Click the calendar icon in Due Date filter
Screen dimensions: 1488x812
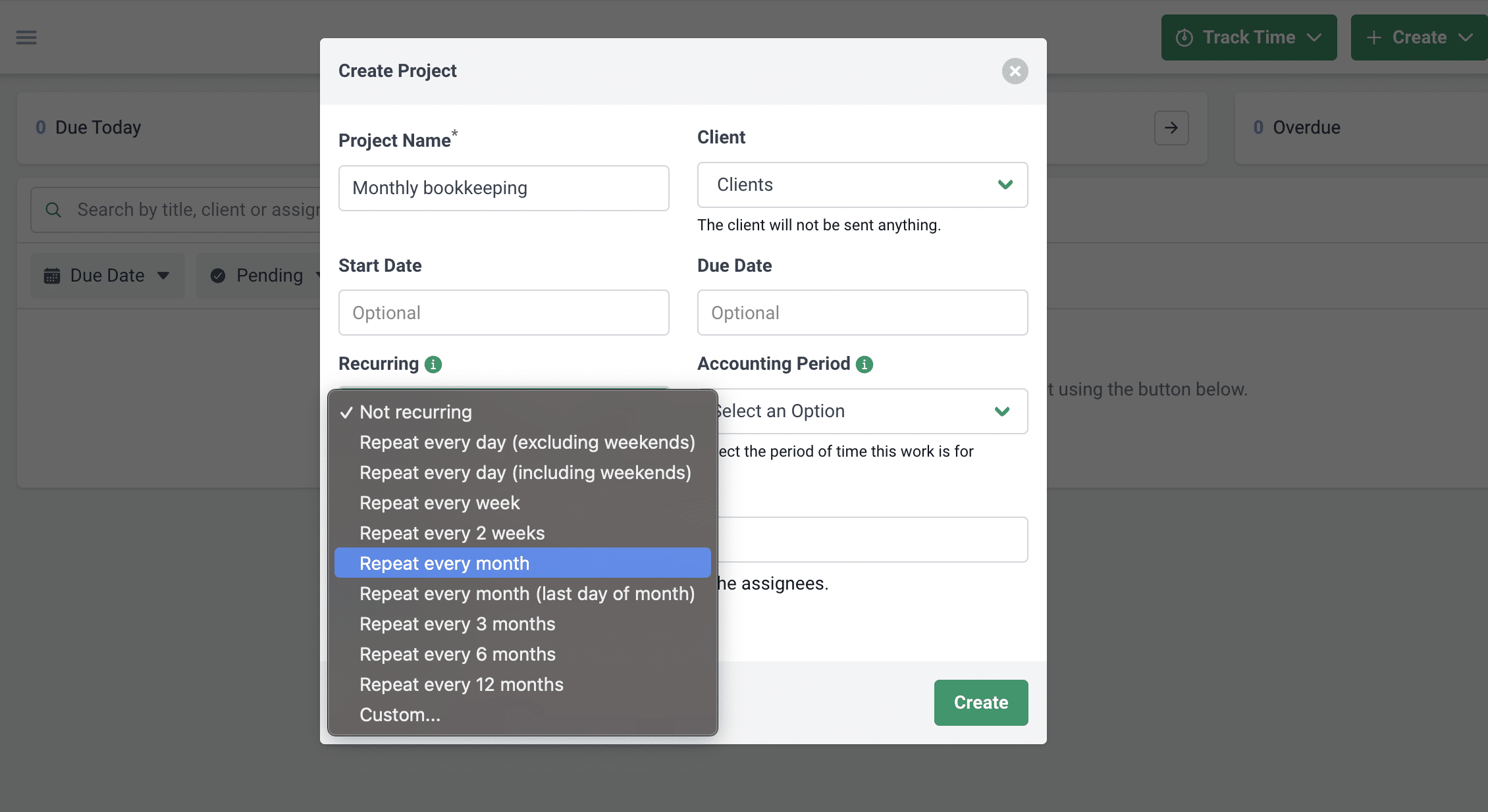(x=52, y=275)
